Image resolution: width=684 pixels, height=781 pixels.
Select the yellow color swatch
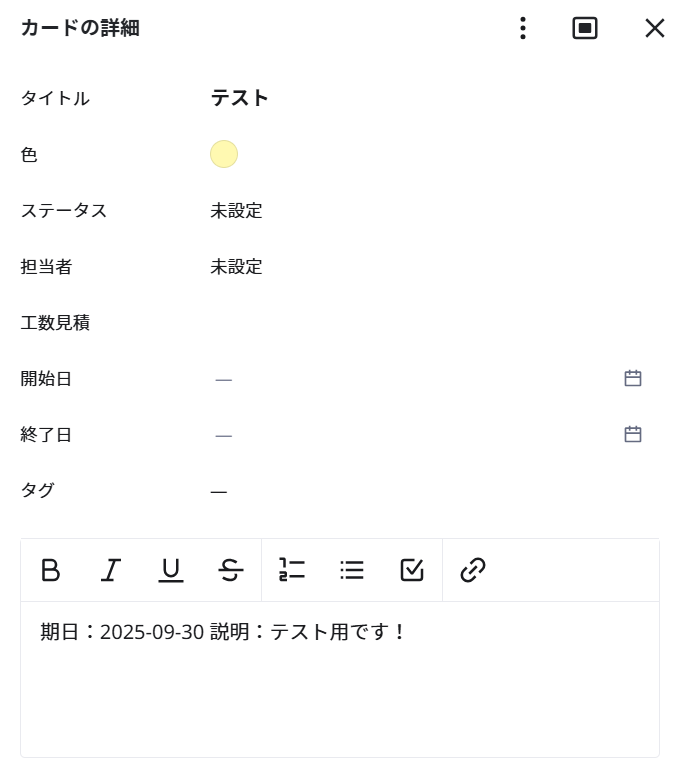(x=224, y=154)
